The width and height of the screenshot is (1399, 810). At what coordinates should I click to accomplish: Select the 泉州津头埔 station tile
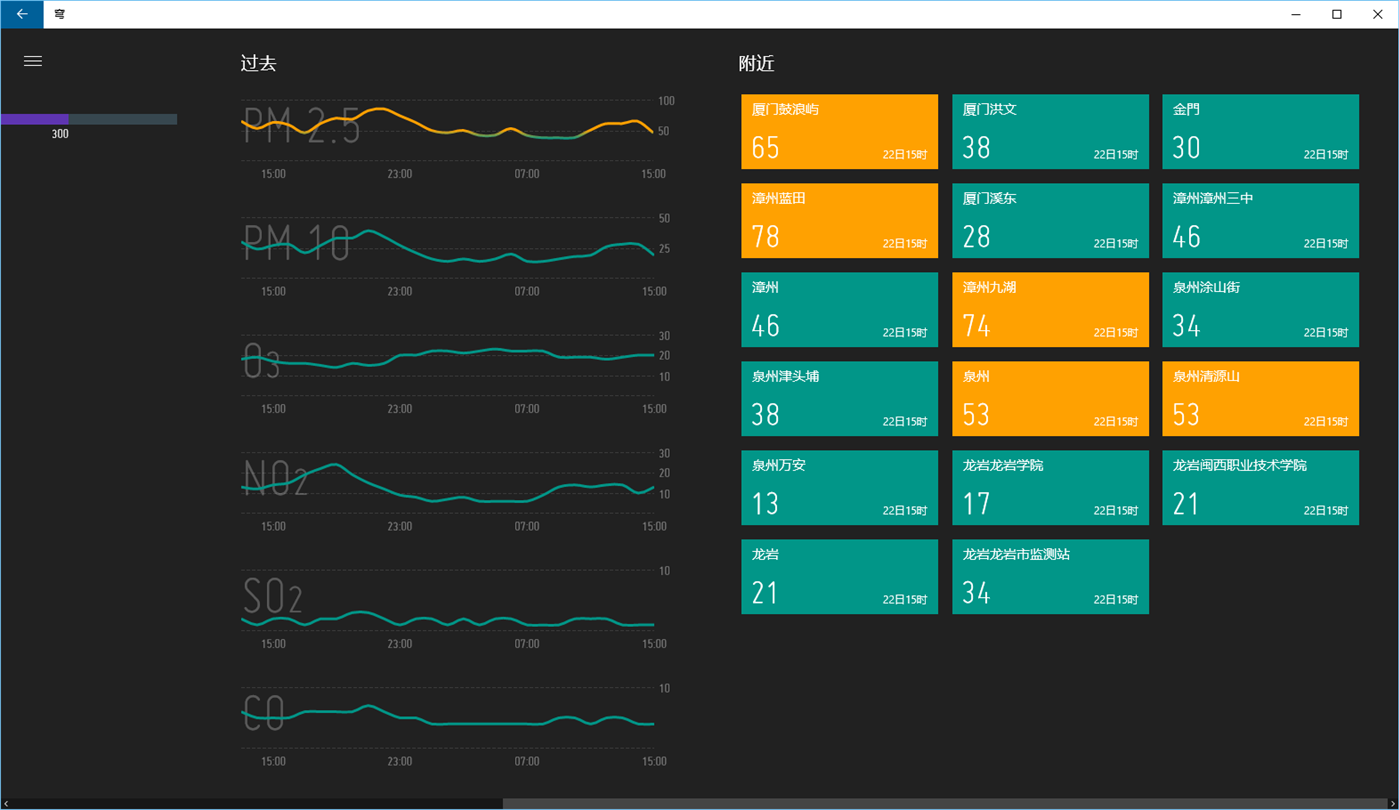pos(839,399)
